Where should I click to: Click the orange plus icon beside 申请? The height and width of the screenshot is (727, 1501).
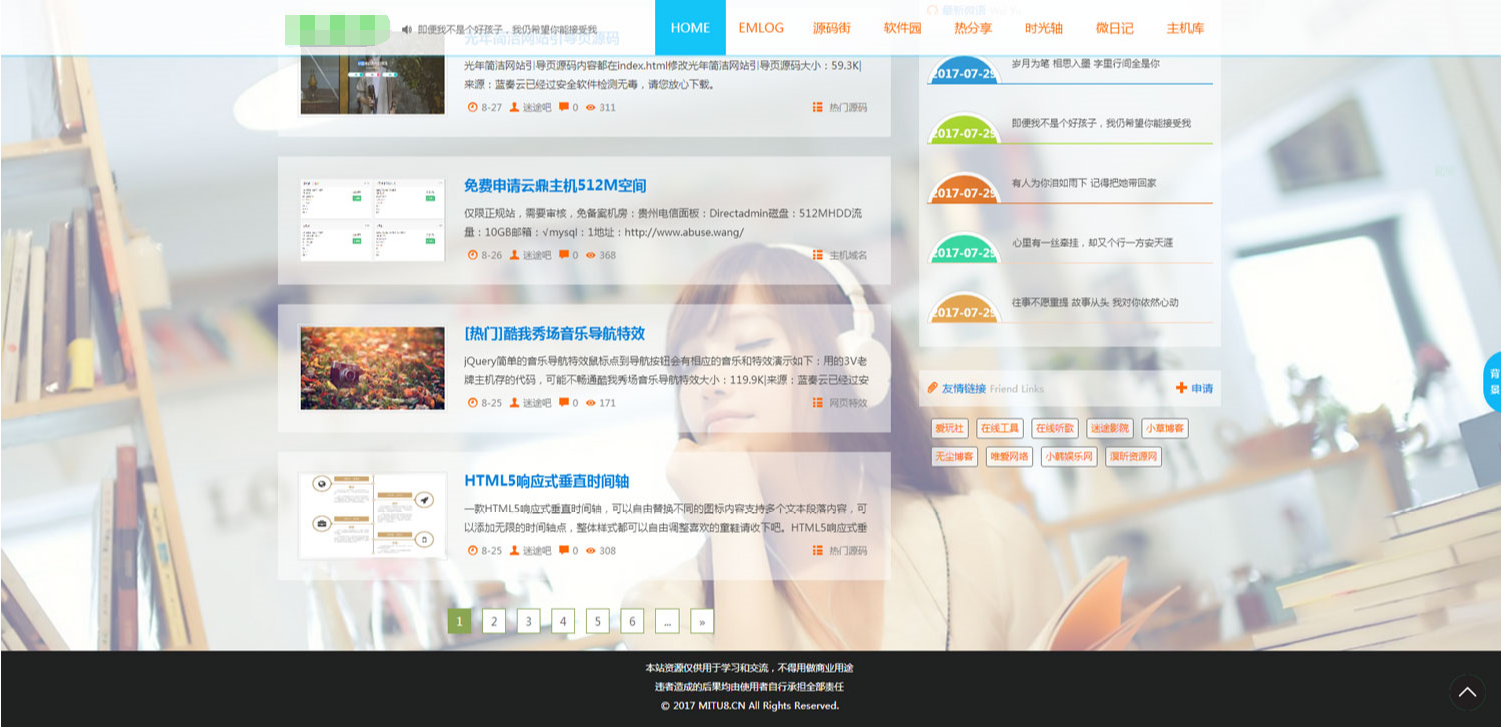point(1181,388)
